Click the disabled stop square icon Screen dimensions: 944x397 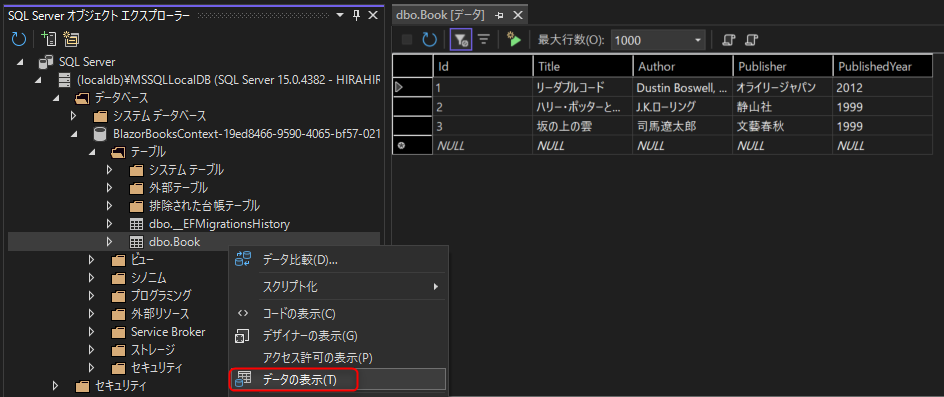(407, 40)
